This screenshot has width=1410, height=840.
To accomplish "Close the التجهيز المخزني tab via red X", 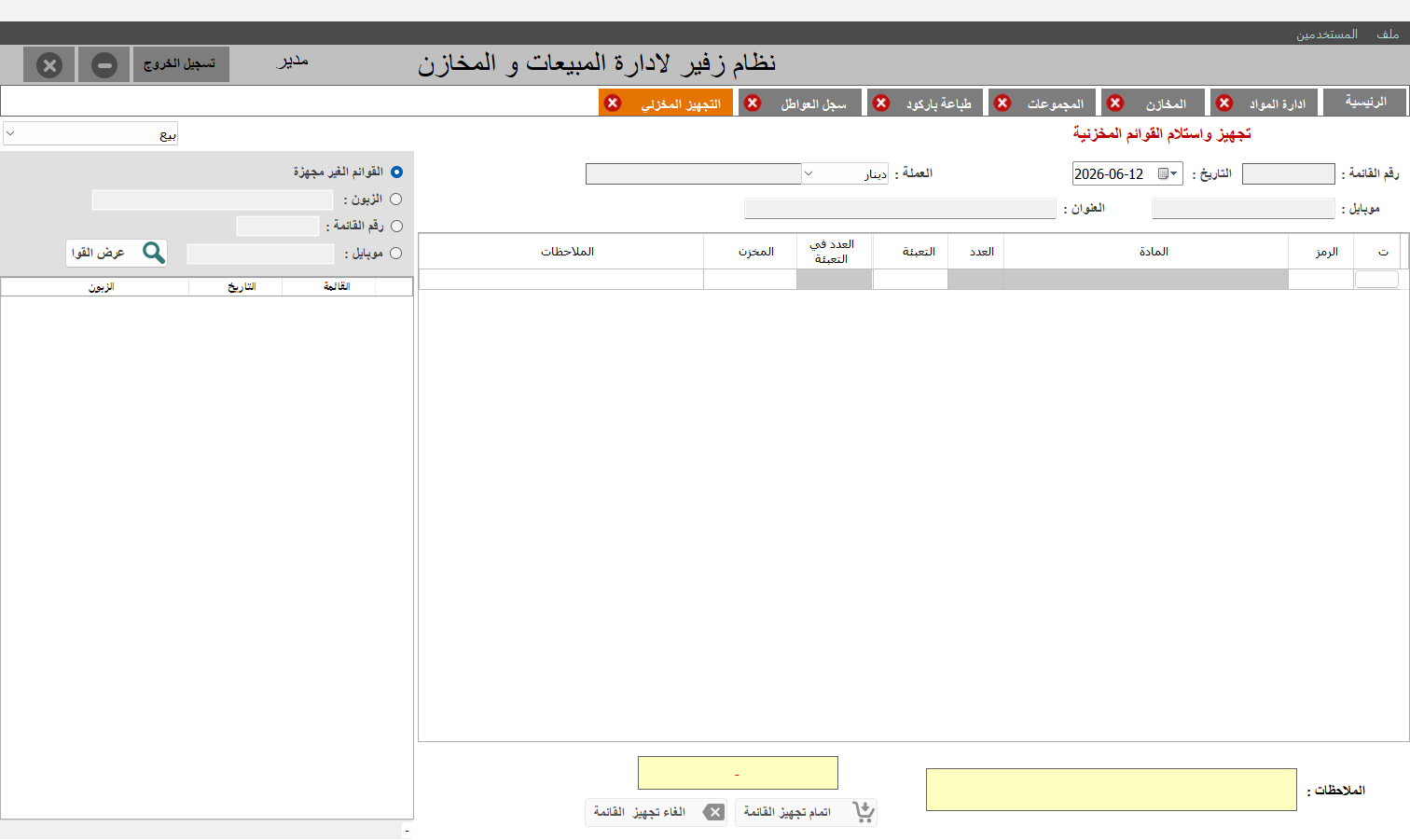I will pyautogui.click(x=613, y=103).
